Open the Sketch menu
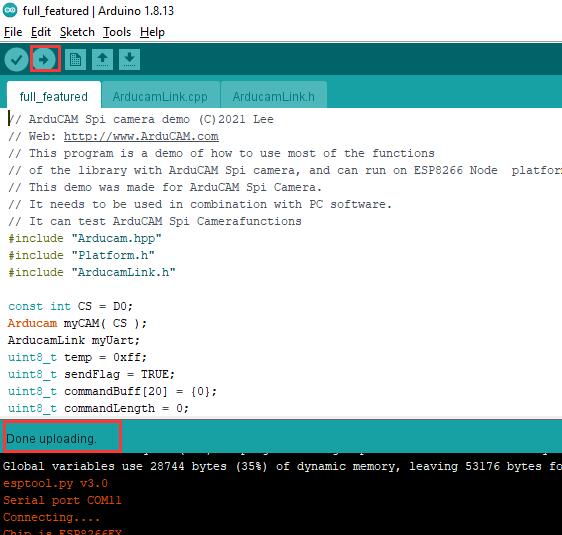This screenshot has height=535, width=562. tap(77, 32)
